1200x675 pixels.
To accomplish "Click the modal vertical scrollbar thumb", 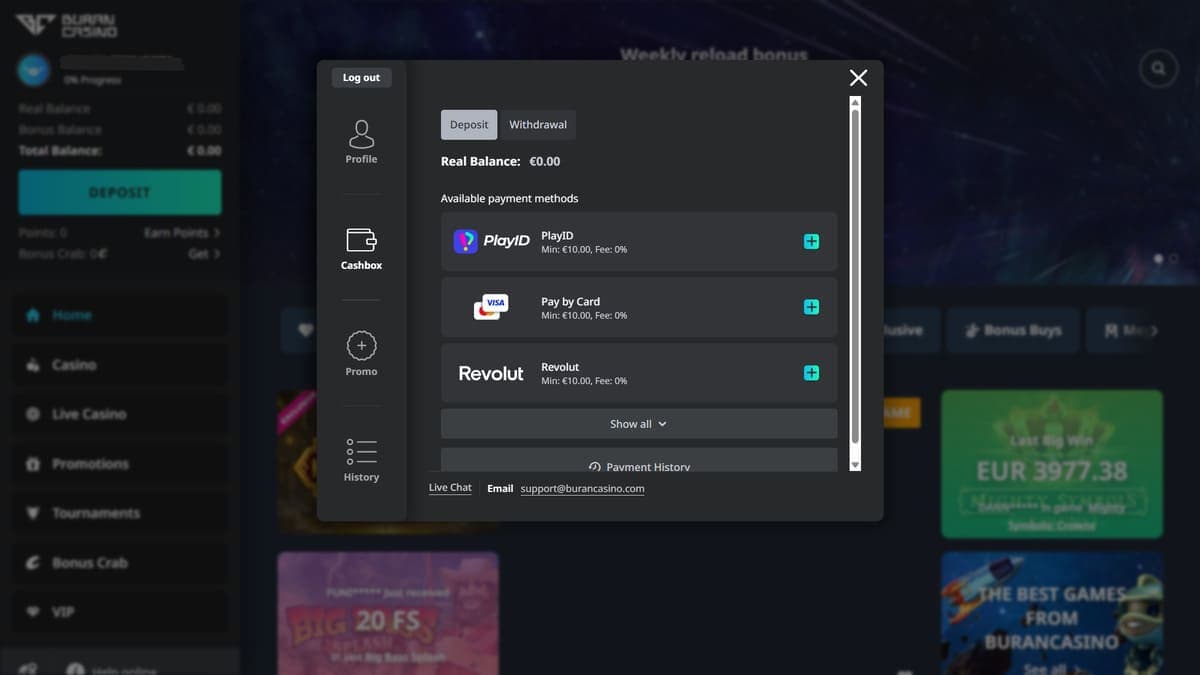I will pos(855,276).
